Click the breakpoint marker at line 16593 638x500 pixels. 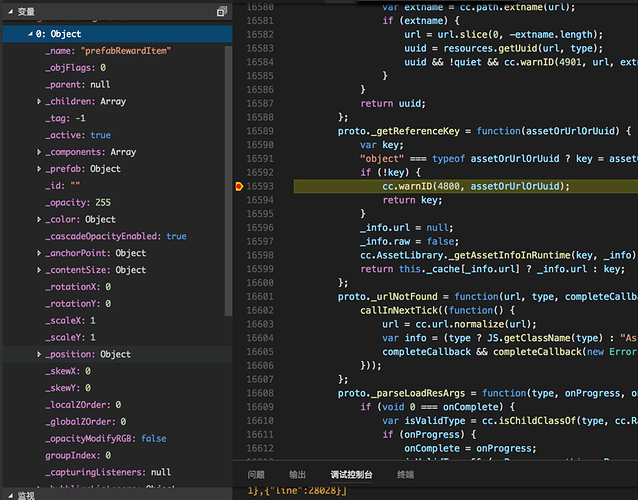point(239,186)
